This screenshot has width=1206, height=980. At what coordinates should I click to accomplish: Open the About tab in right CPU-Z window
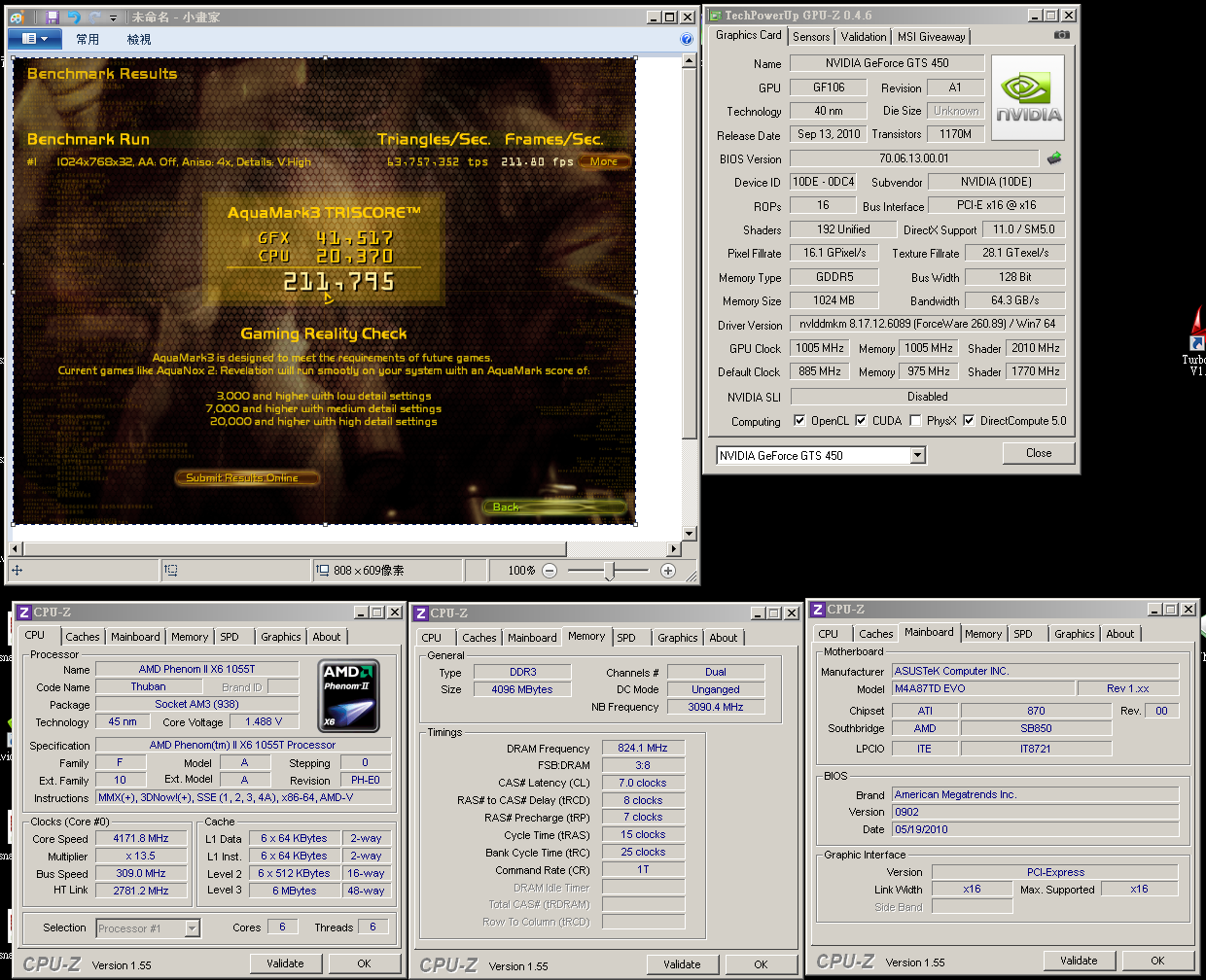1119,634
